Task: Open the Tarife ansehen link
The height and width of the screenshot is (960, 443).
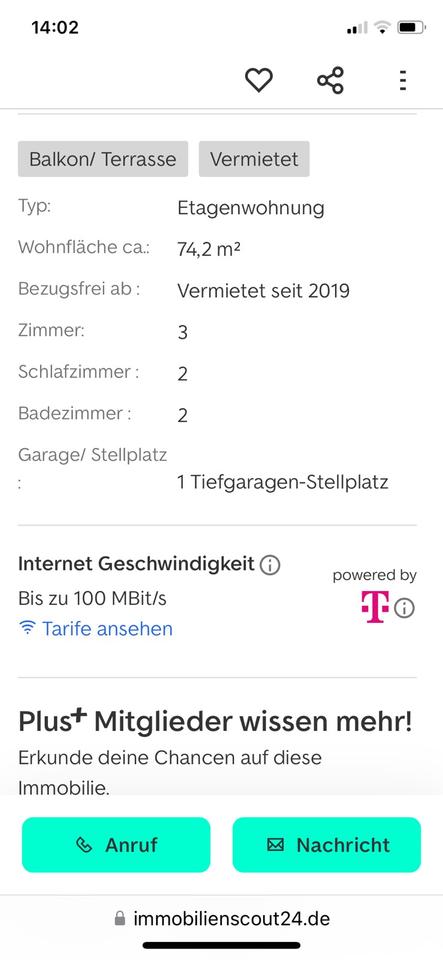Action: [x=107, y=629]
